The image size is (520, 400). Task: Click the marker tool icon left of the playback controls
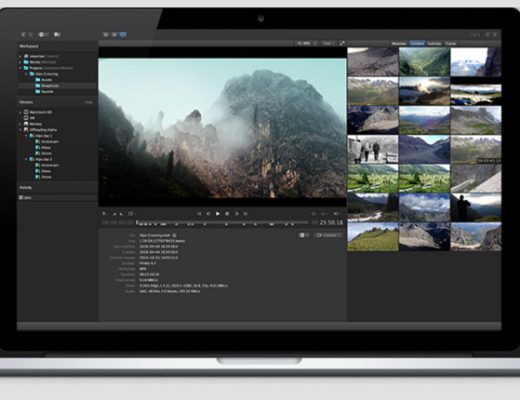tap(104, 214)
